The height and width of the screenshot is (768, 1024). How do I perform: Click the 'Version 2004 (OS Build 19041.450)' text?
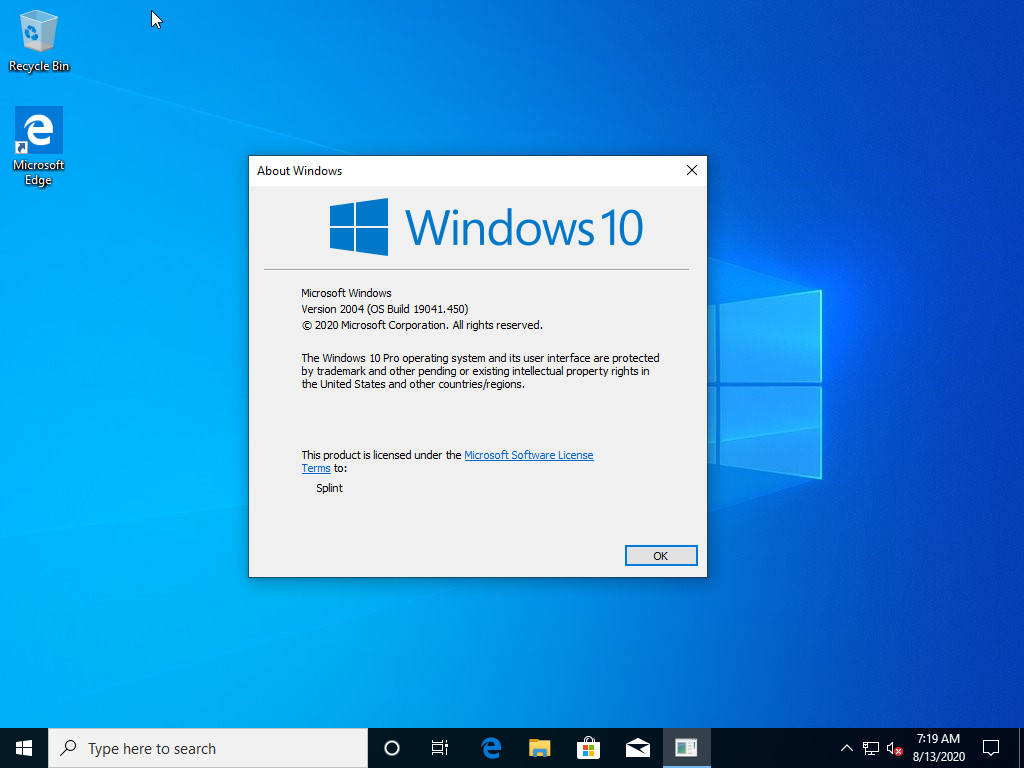(x=385, y=309)
